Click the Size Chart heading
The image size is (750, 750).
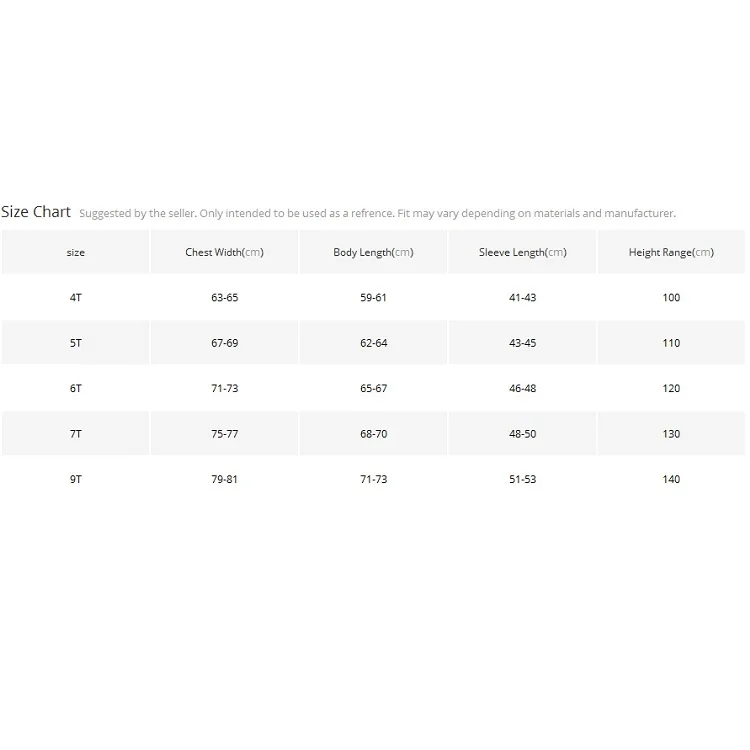36,211
